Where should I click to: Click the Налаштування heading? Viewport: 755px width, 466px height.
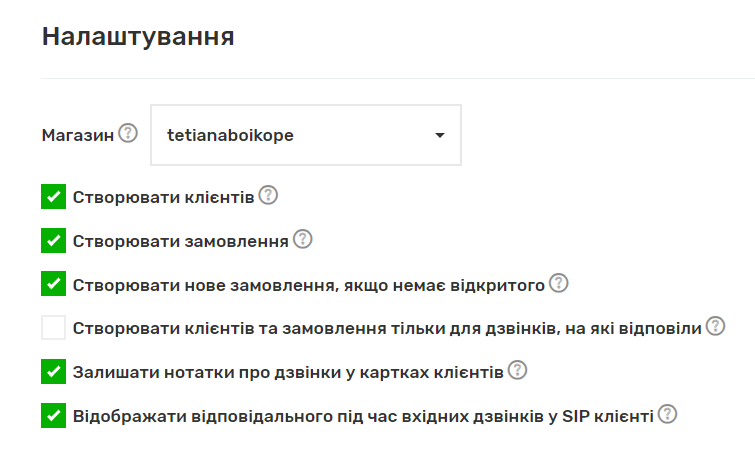click(x=138, y=38)
